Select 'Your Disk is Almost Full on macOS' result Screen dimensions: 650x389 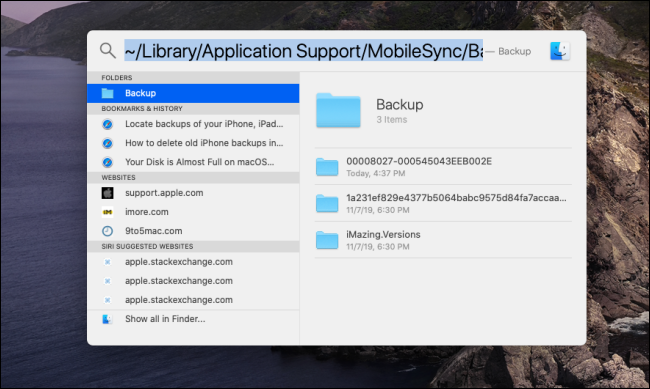(193, 162)
